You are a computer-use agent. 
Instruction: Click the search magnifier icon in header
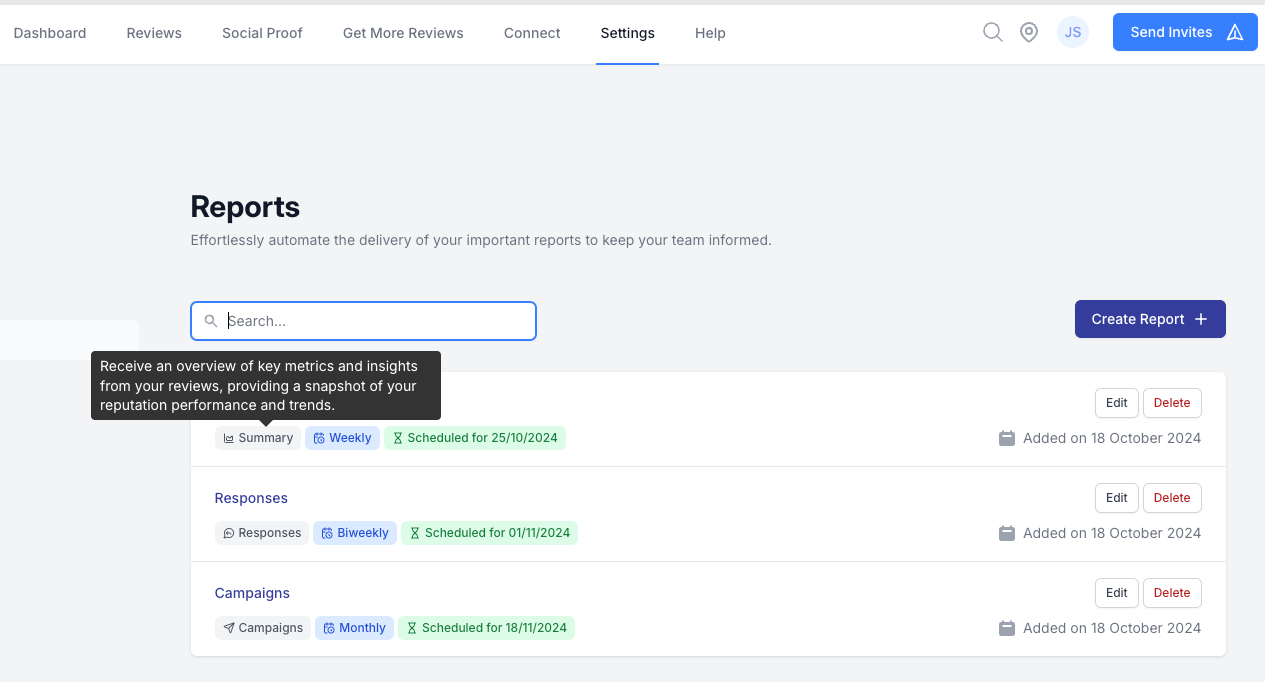(992, 32)
